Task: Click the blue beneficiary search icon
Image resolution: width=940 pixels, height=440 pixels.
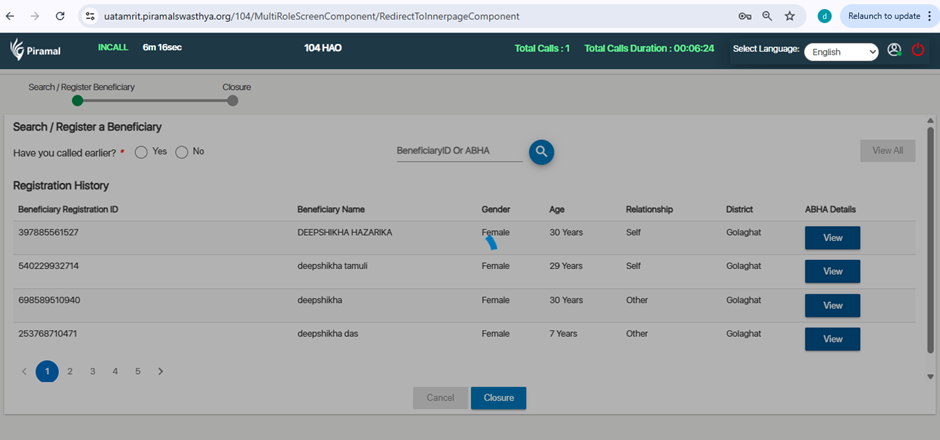Action: [x=541, y=152]
